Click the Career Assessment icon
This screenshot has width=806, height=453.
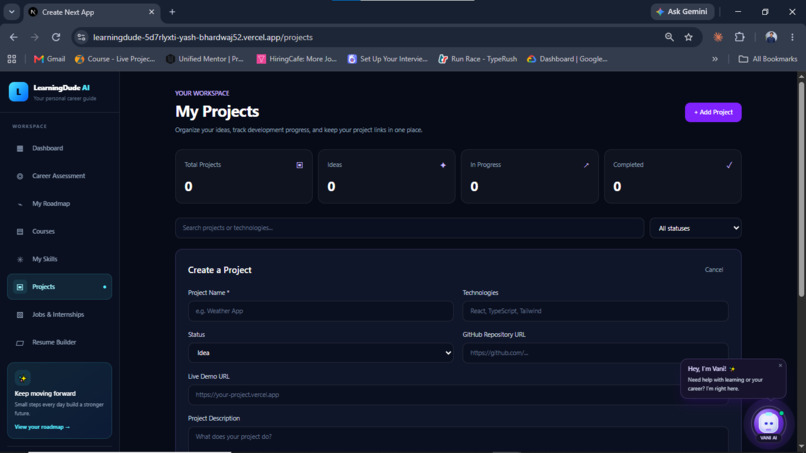click(x=20, y=176)
